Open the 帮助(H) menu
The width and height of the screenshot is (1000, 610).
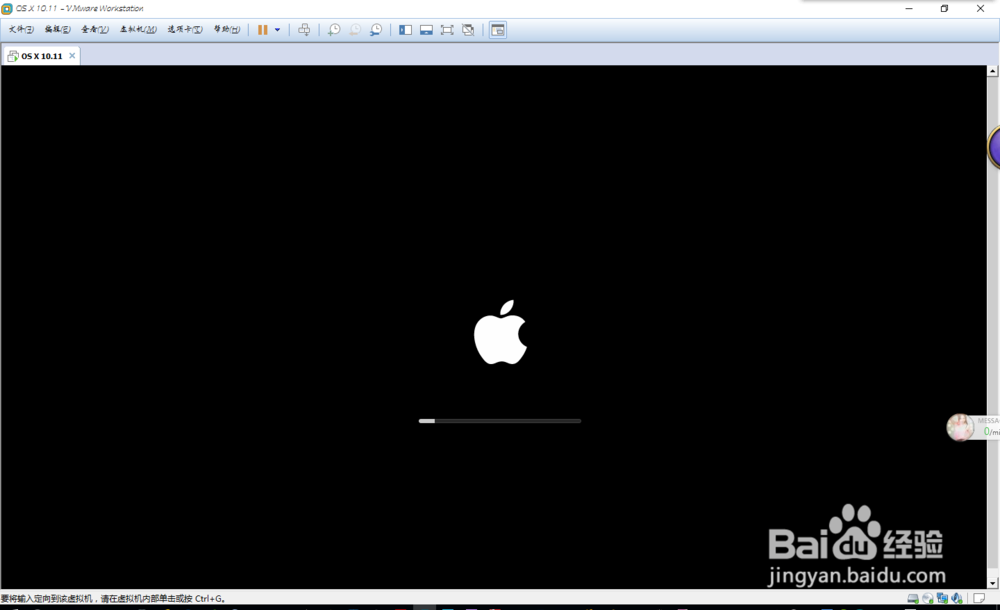pyautogui.click(x=226, y=29)
